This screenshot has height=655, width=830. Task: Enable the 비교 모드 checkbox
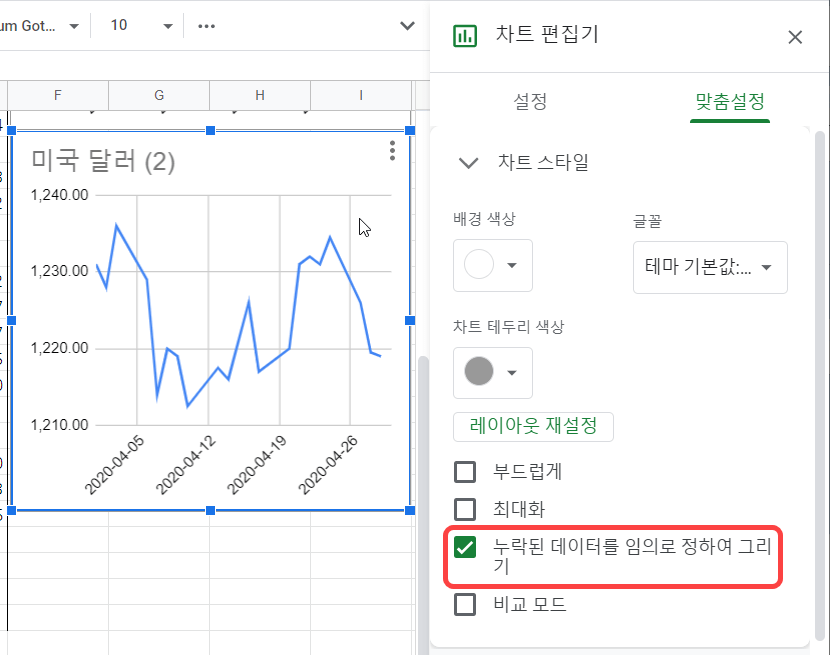click(x=465, y=604)
